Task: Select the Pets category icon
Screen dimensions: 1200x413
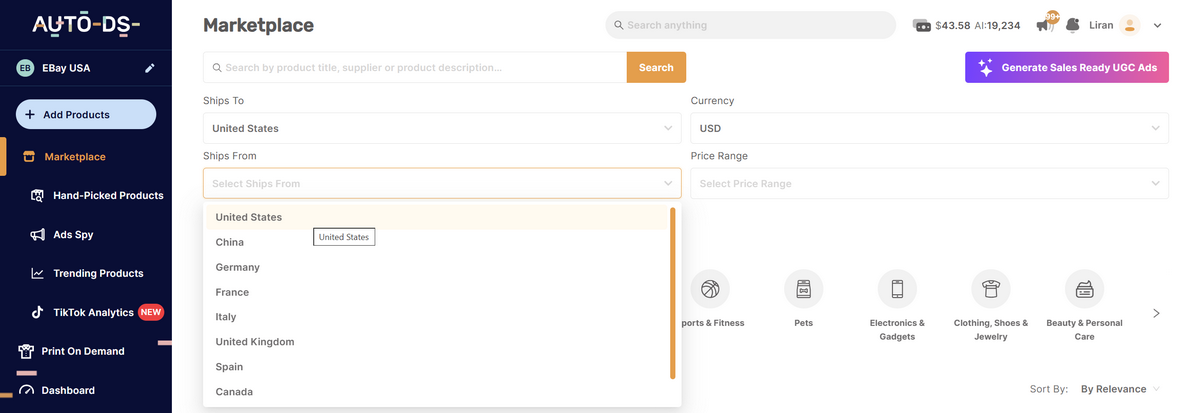Action: coord(803,289)
